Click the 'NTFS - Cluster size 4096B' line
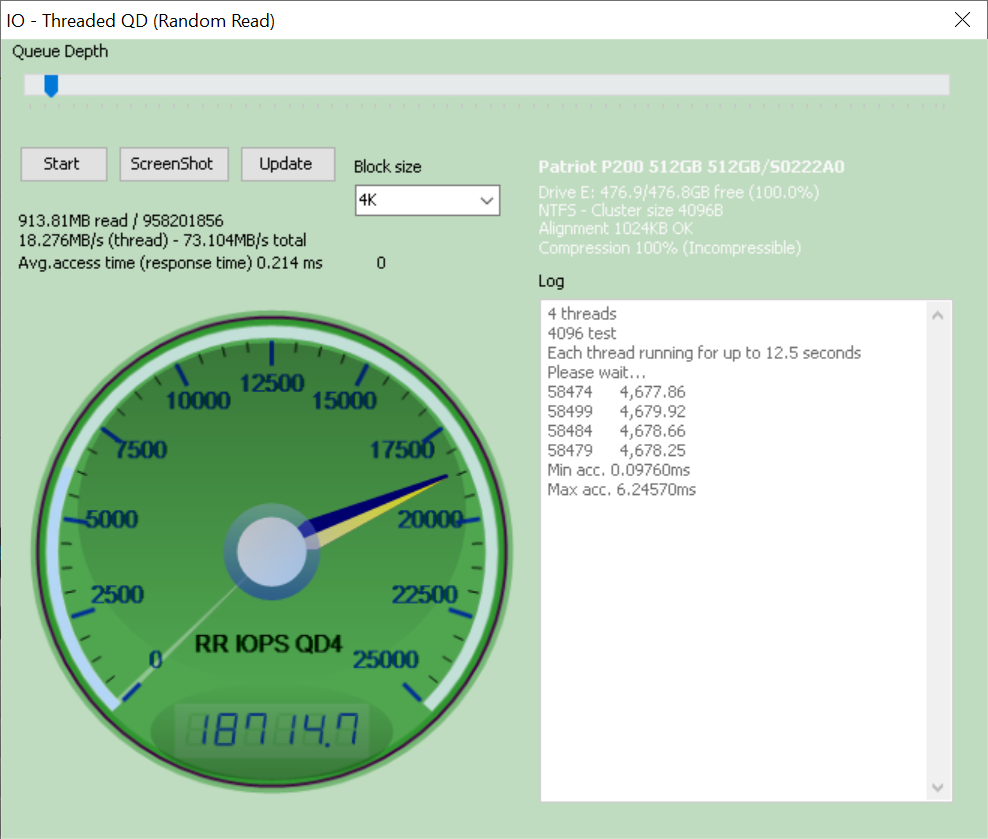This screenshot has height=839, width=988. (631, 210)
